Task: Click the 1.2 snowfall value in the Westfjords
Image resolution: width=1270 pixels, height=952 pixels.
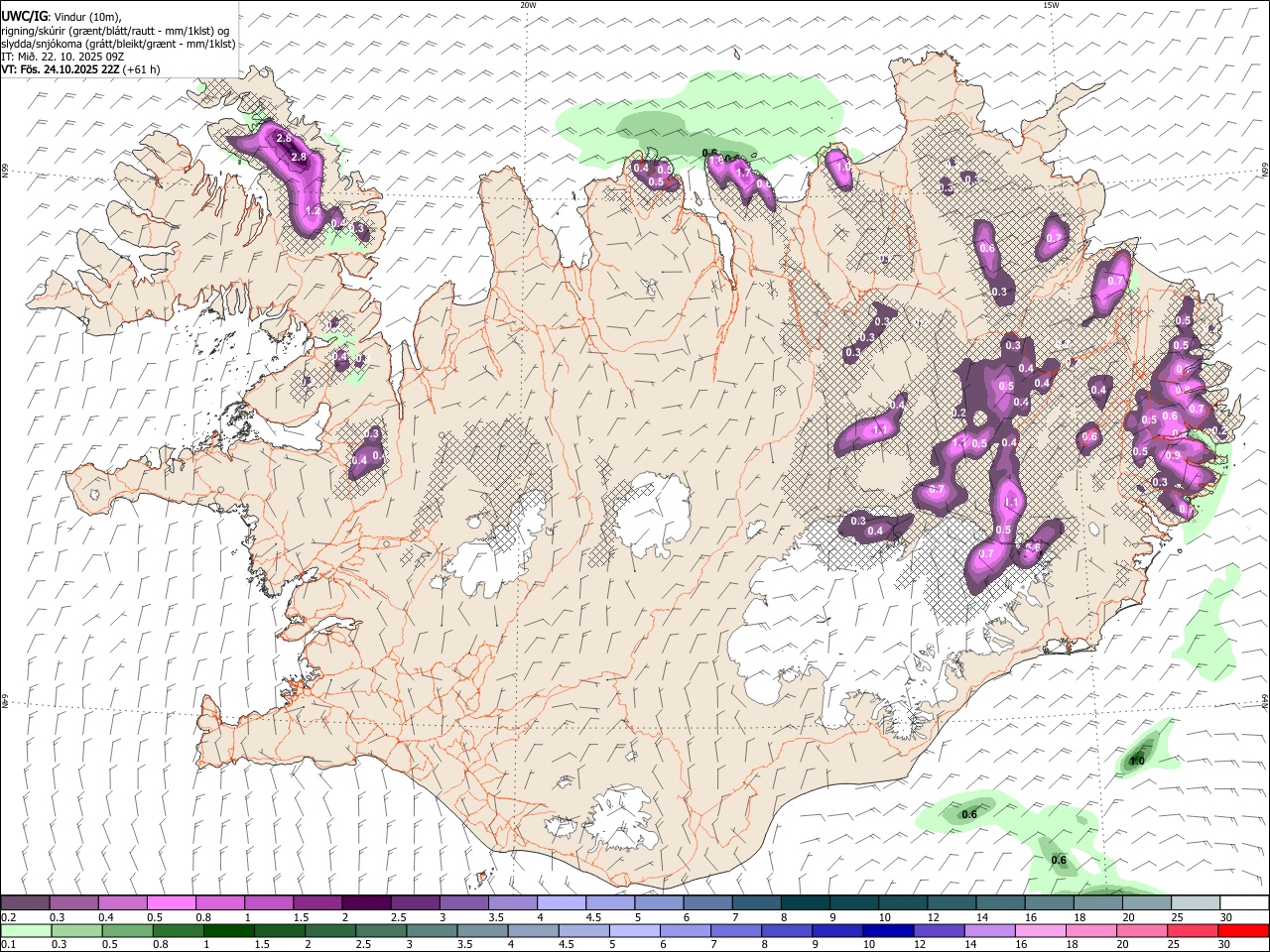Action: (x=312, y=211)
